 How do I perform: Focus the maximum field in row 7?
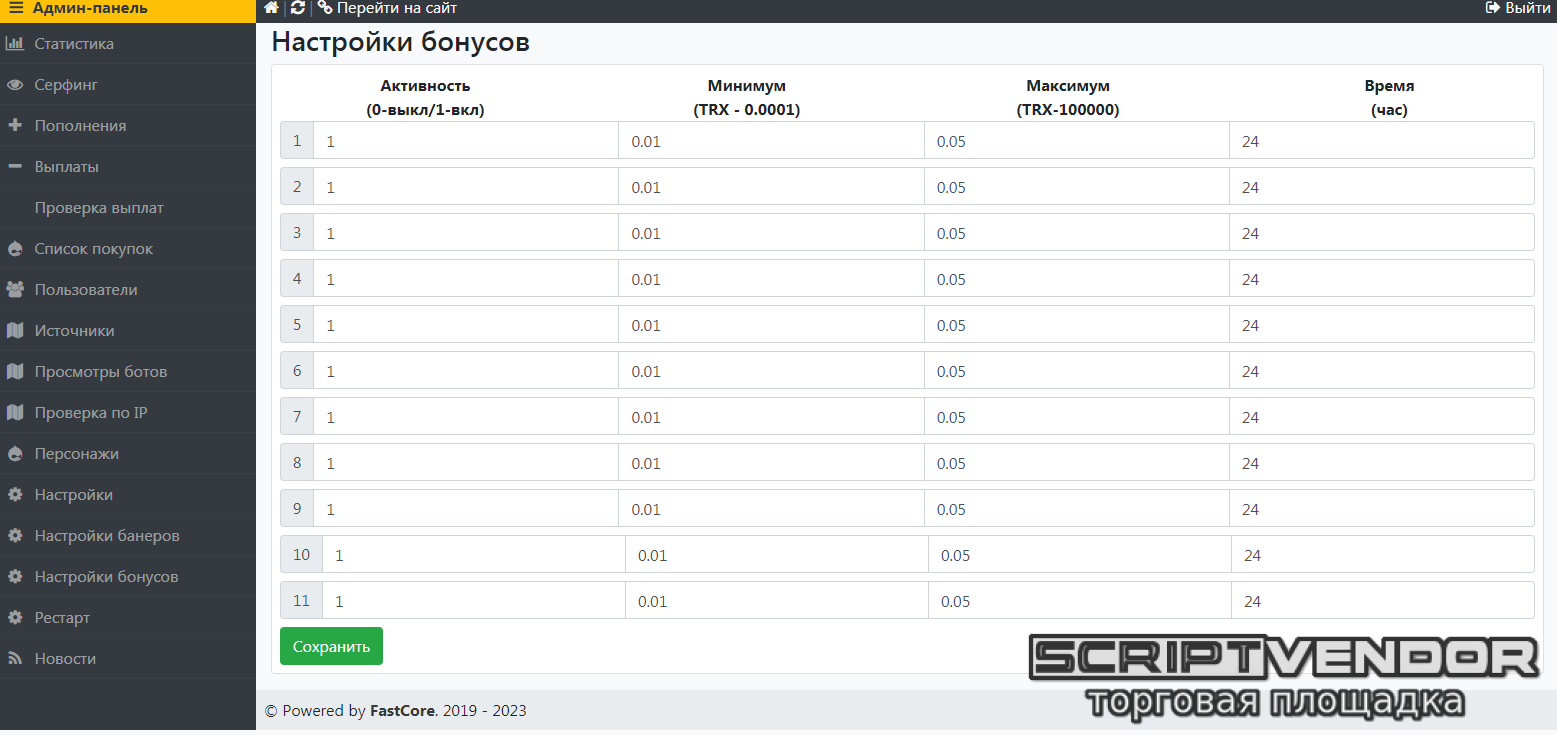click(x=1077, y=417)
